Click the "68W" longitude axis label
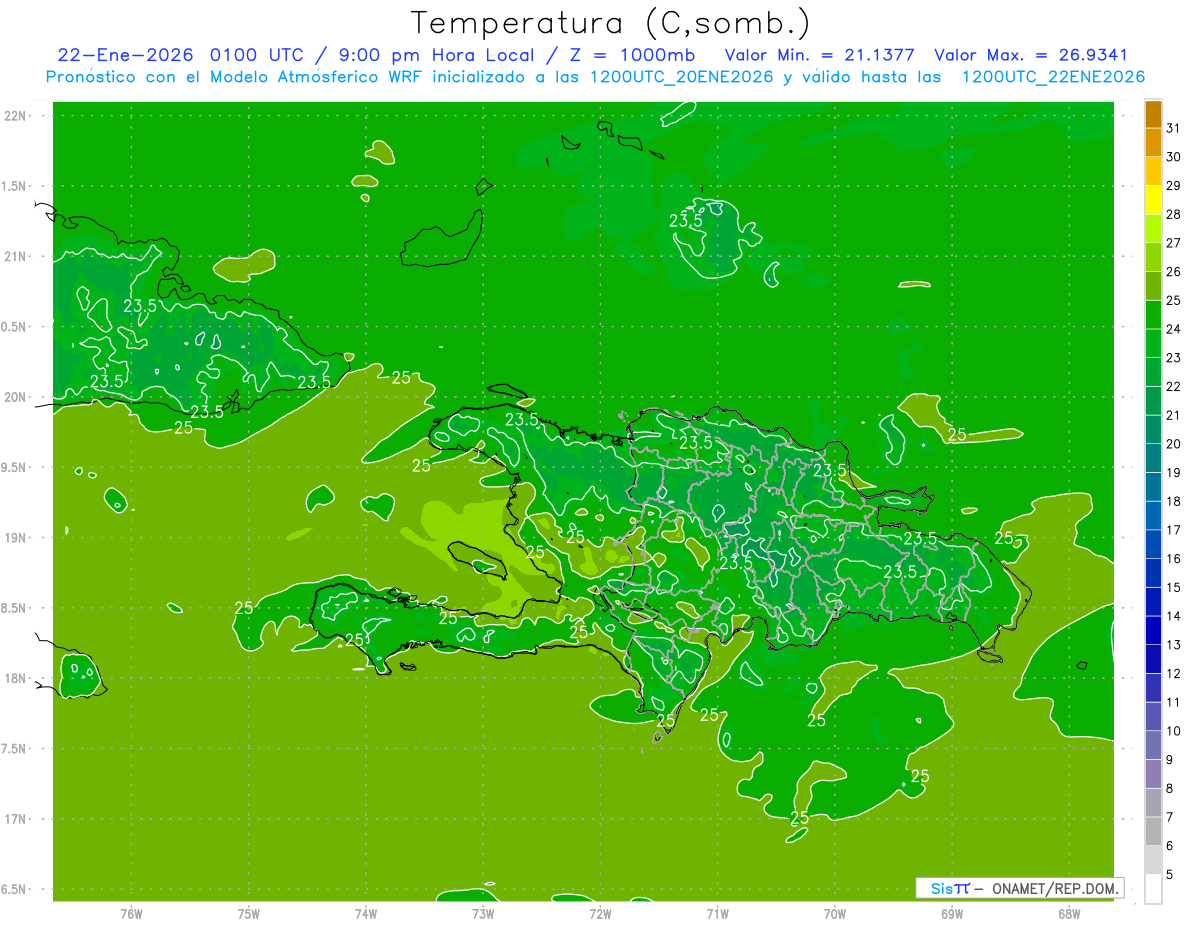This screenshot has width=1200, height=927. (x=1069, y=914)
